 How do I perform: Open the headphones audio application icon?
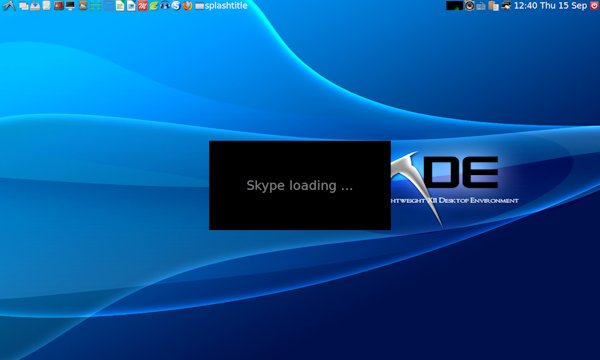pos(165,5)
